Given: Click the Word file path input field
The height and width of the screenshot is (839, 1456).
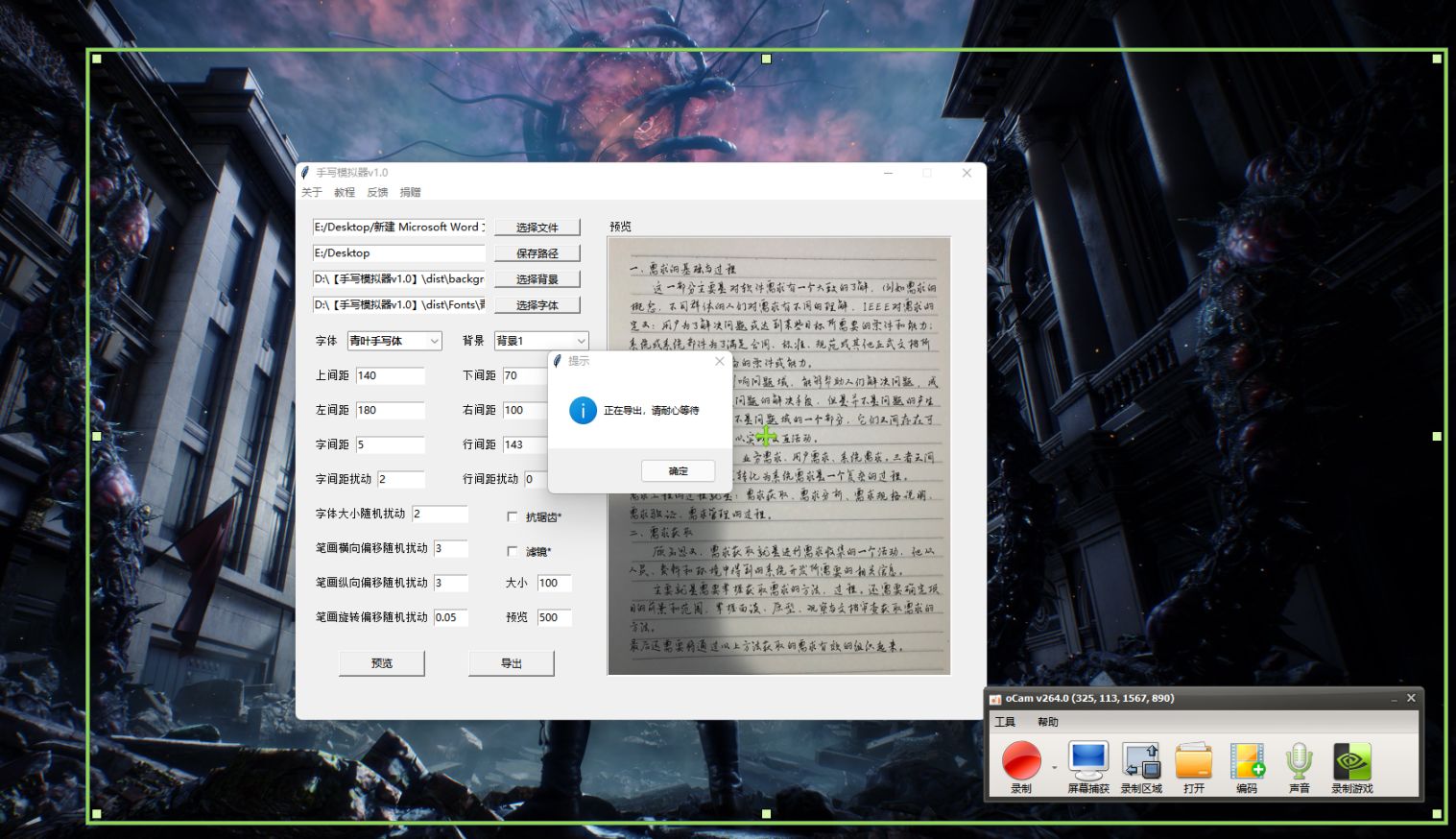Looking at the screenshot, I should pyautogui.click(x=399, y=228).
